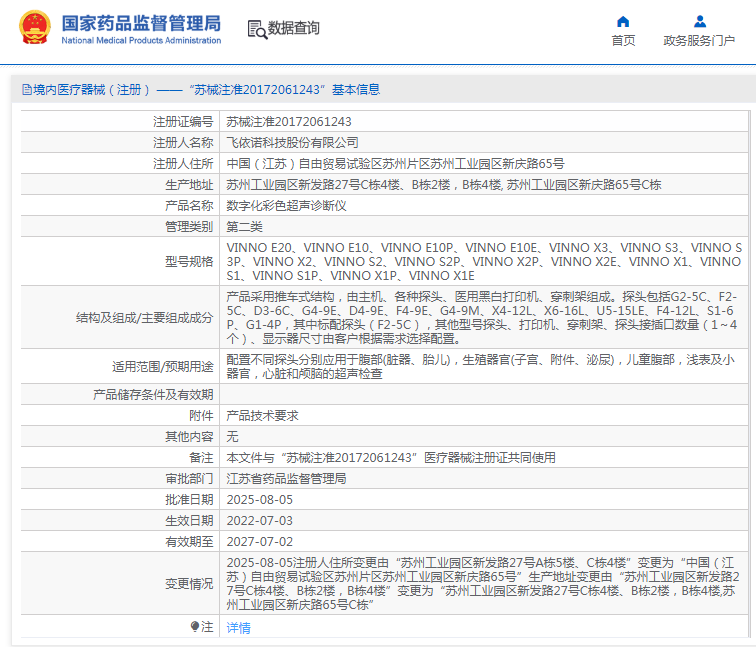Click the 产品名称 row label
This screenshot has width=756, height=647.
point(189,206)
